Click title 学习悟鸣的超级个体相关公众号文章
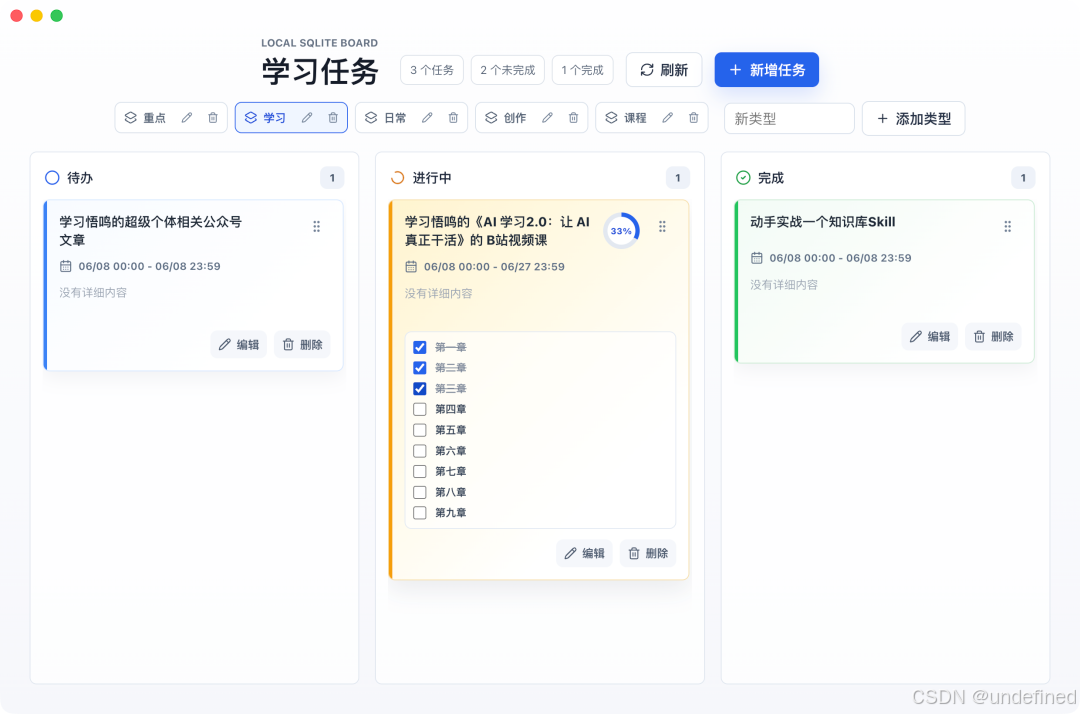 pyautogui.click(x=150, y=231)
